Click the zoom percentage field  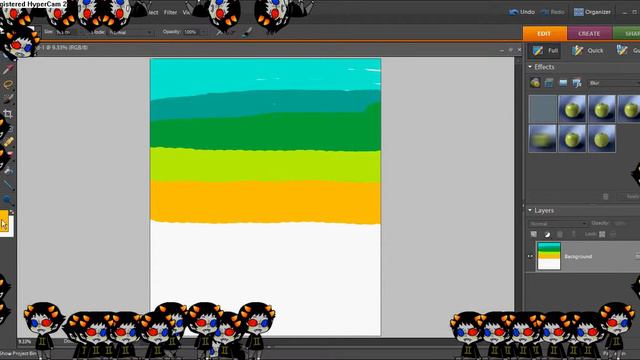click(x=24, y=341)
